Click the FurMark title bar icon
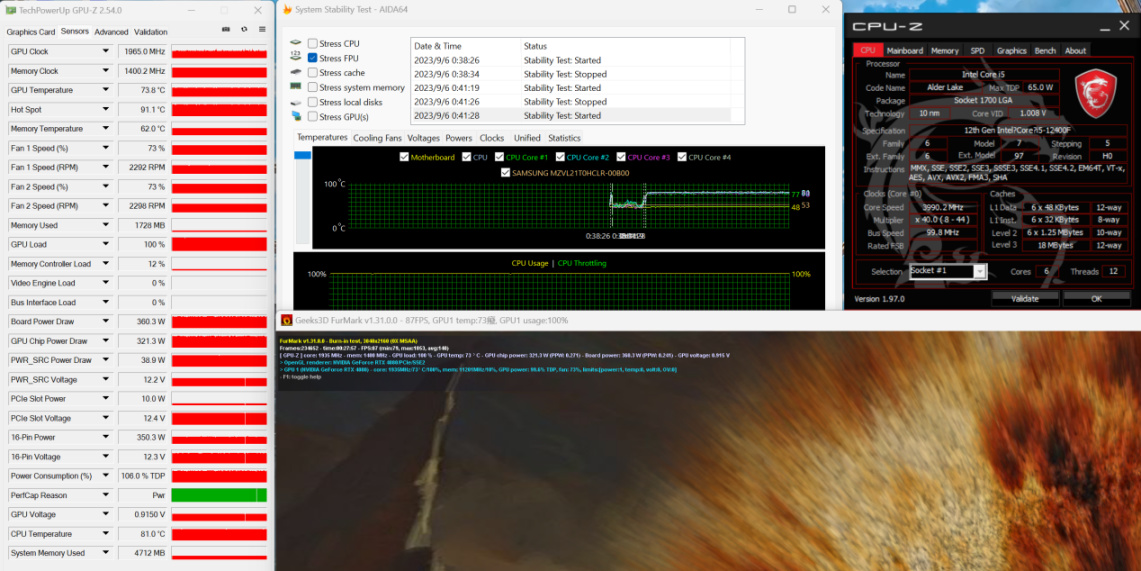 coord(287,320)
